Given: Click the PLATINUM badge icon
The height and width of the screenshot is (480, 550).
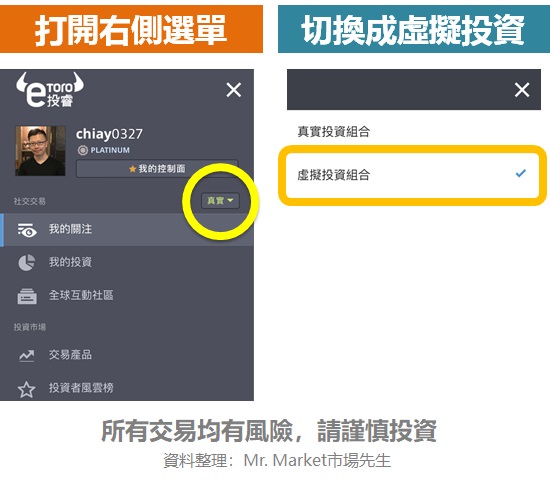Looking at the screenshot, I should [x=83, y=151].
